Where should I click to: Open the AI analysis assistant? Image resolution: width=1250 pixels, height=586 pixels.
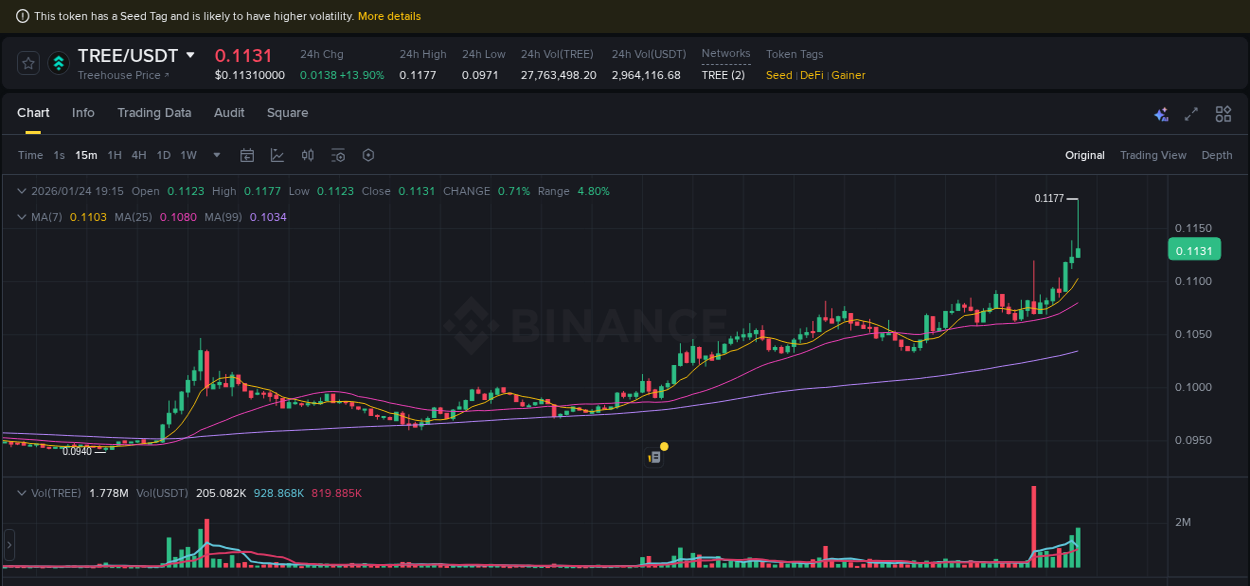(1161, 115)
